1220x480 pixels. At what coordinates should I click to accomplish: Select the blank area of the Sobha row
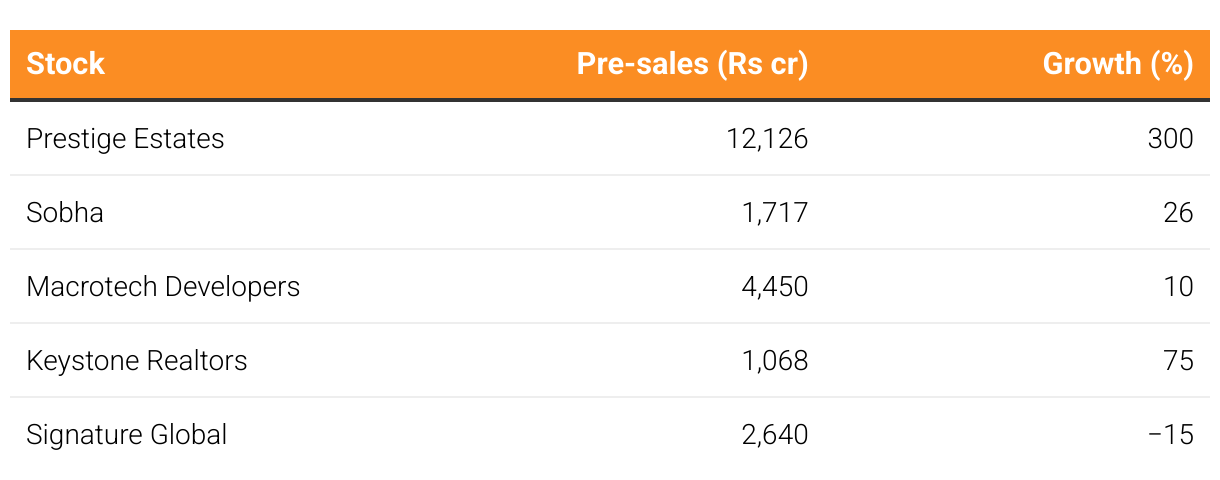point(420,212)
